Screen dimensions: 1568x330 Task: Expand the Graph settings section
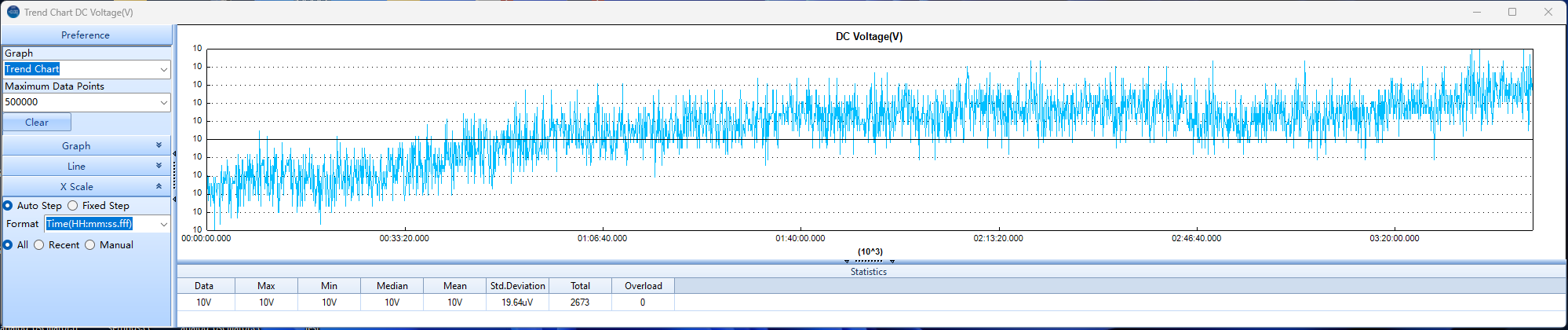point(86,146)
